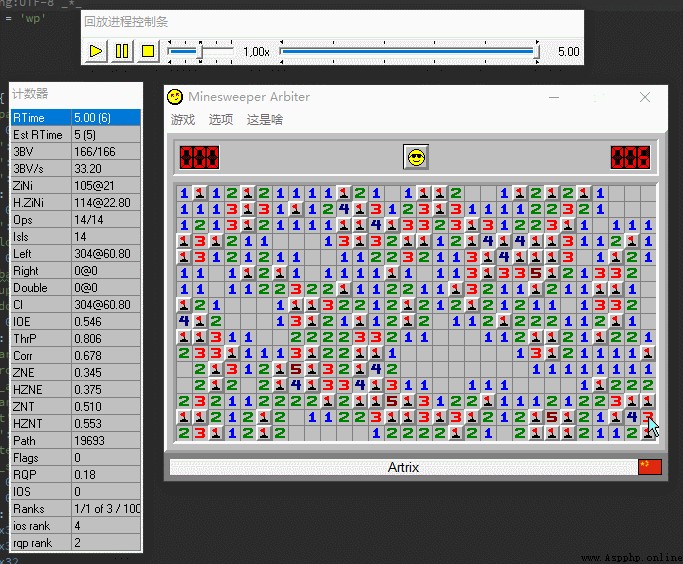The width and height of the screenshot is (683, 564).
Task: Click the yellow play button
Action: pos(96,51)
